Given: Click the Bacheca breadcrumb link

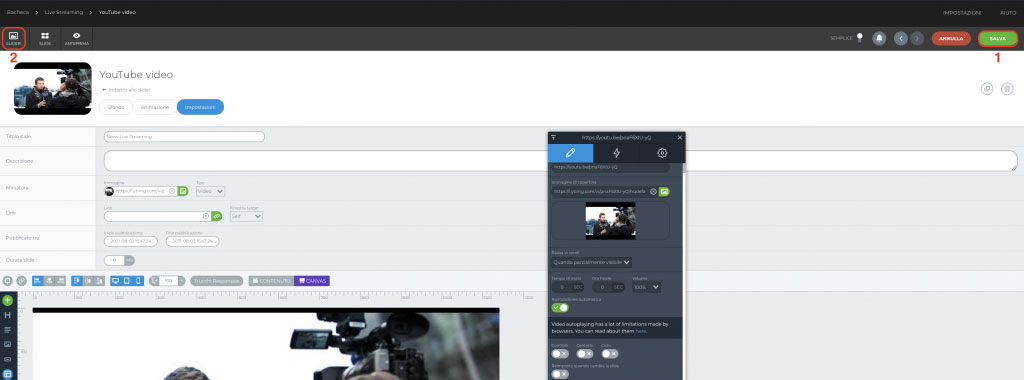Looking at the screenshot, I should 18,12.
